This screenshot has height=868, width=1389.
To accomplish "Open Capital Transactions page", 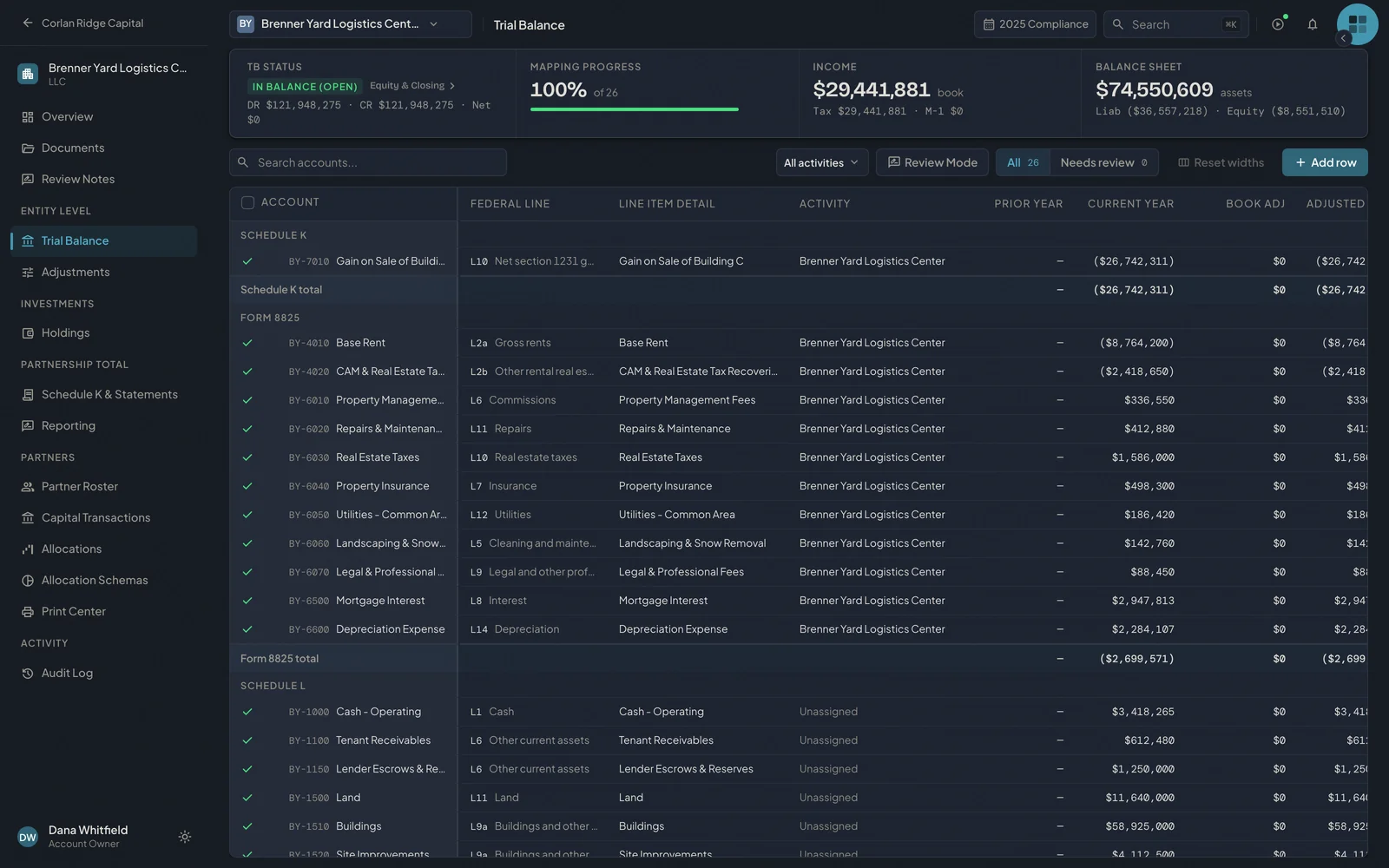I will tap(104, 517).
